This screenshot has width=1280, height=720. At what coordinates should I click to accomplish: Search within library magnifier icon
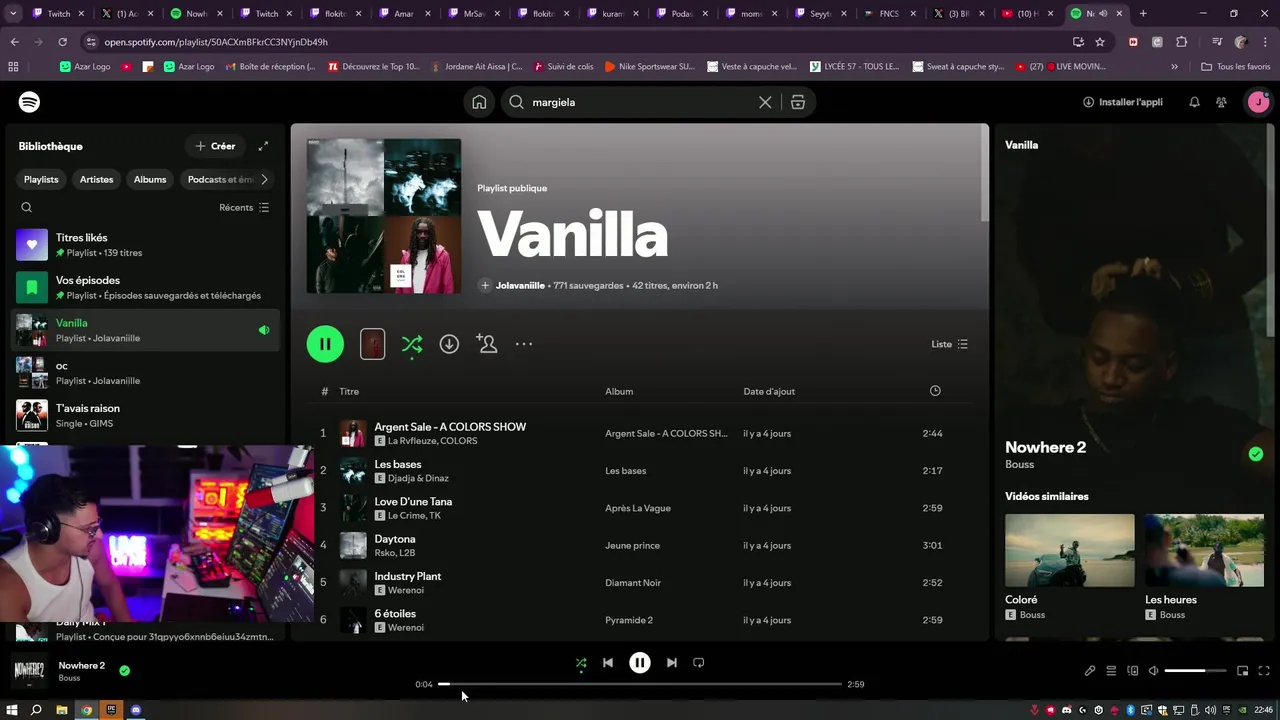(27, 207)
